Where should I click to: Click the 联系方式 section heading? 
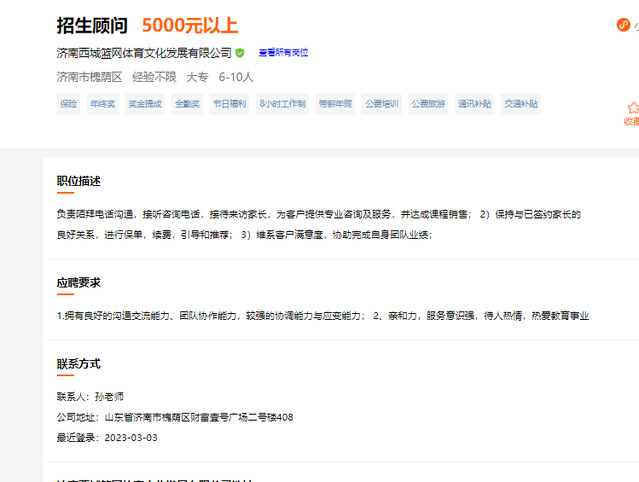(x=78, y=364)
